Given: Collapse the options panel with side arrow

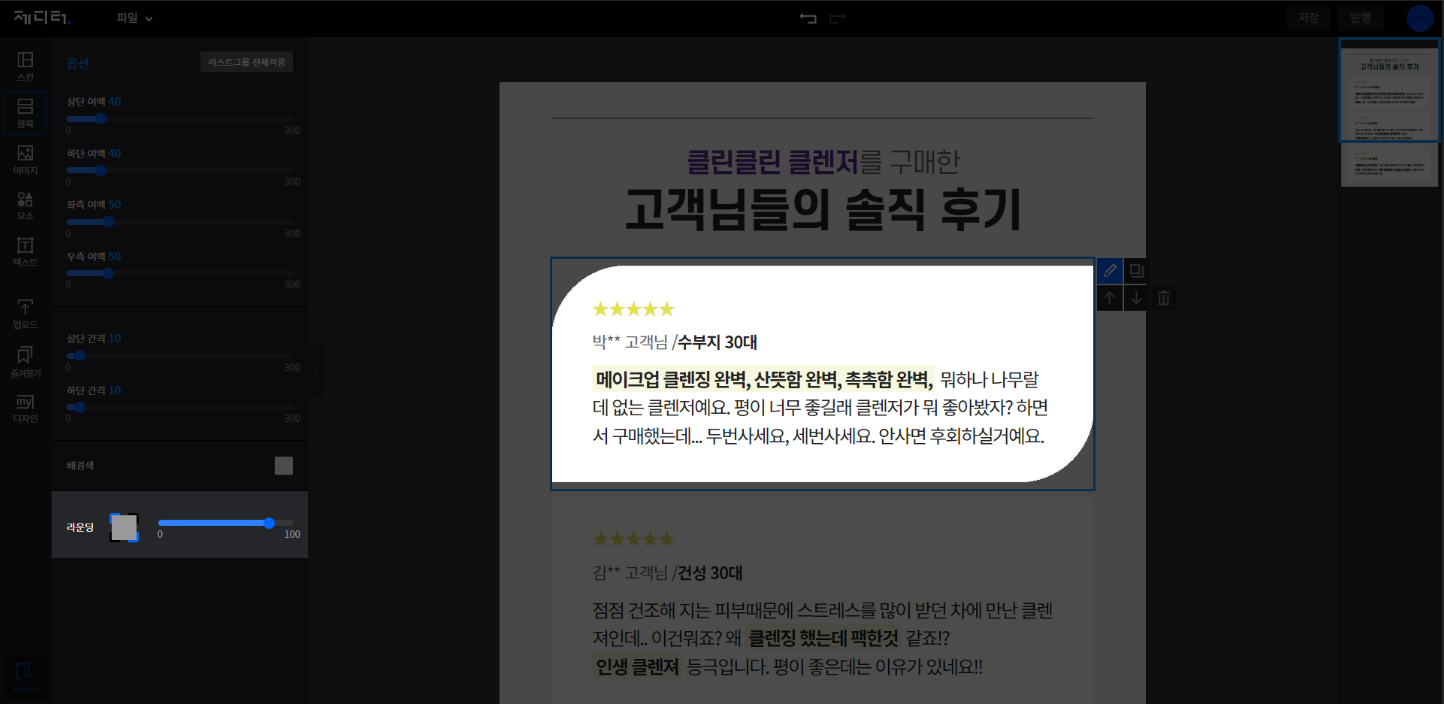Looking at the screenshot, I should 316,369.
